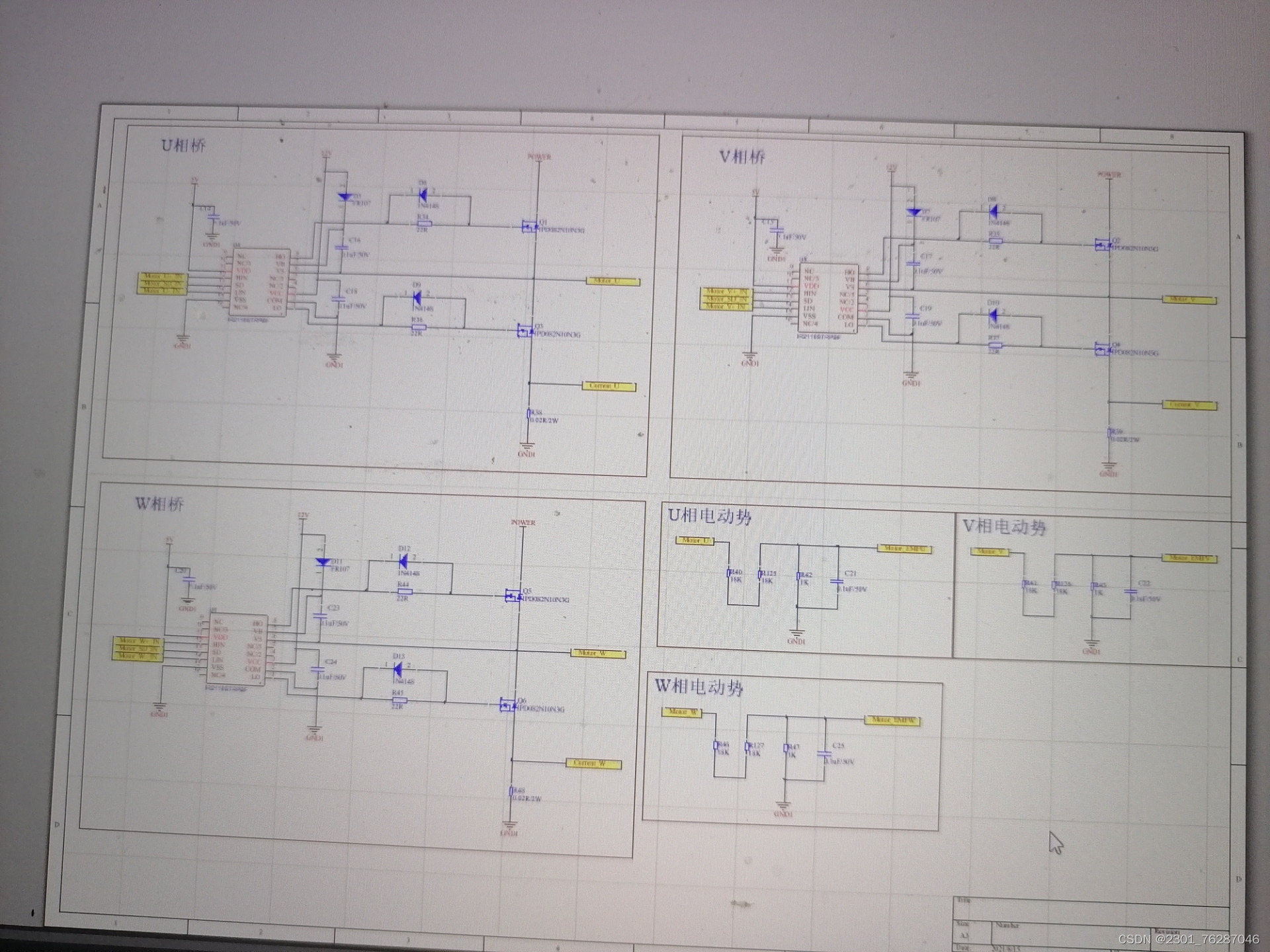The width and height of the screenshot is (1270, 952).
Task: Click the U相桥 title text
Action: click(183, 145)
